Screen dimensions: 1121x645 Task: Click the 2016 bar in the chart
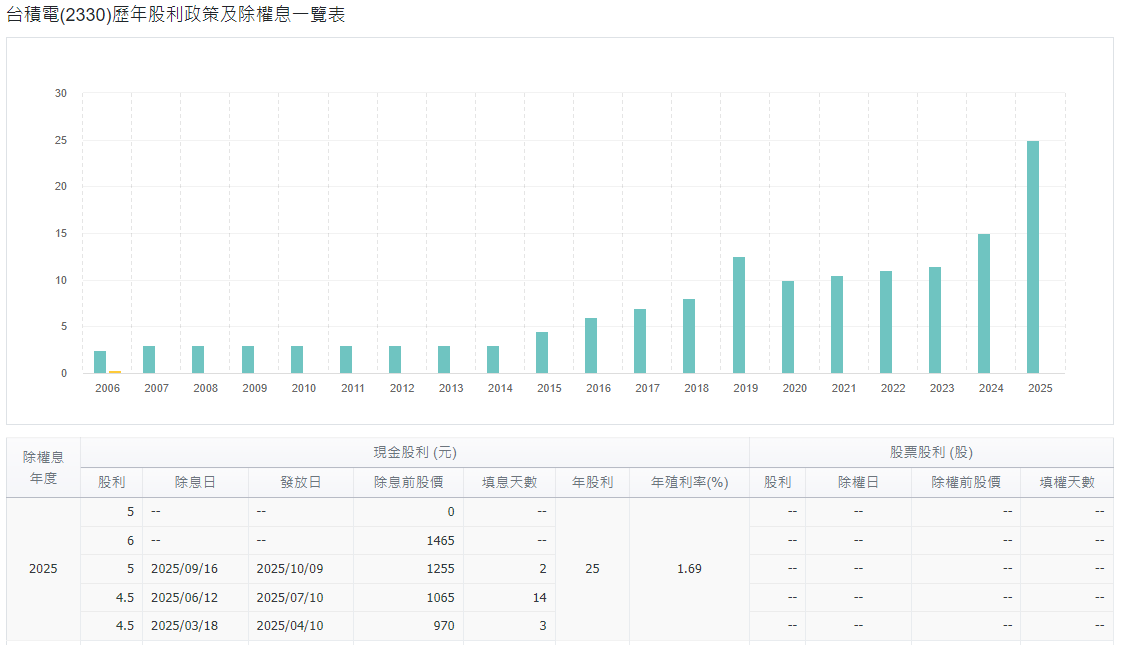pyautogui.click(x=591, y=345)
